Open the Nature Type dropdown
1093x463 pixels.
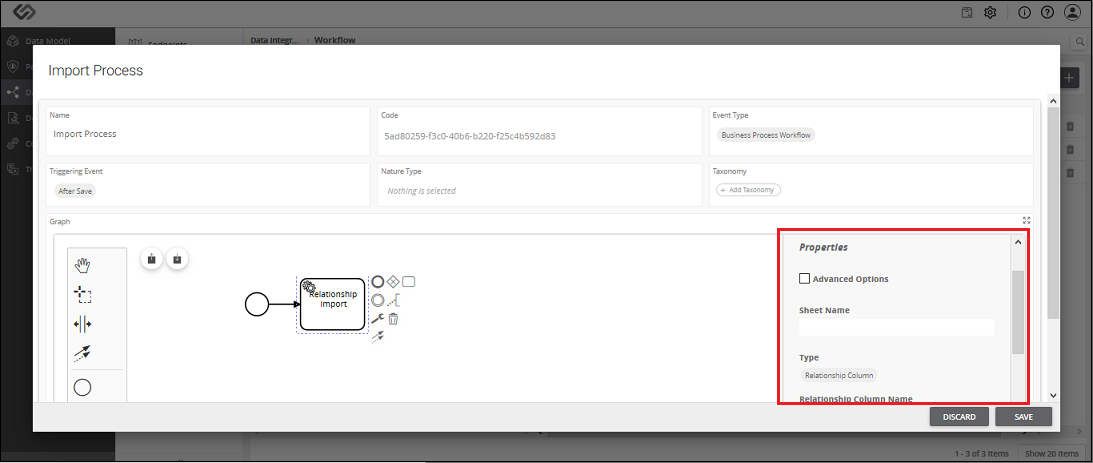click(540, 190)
